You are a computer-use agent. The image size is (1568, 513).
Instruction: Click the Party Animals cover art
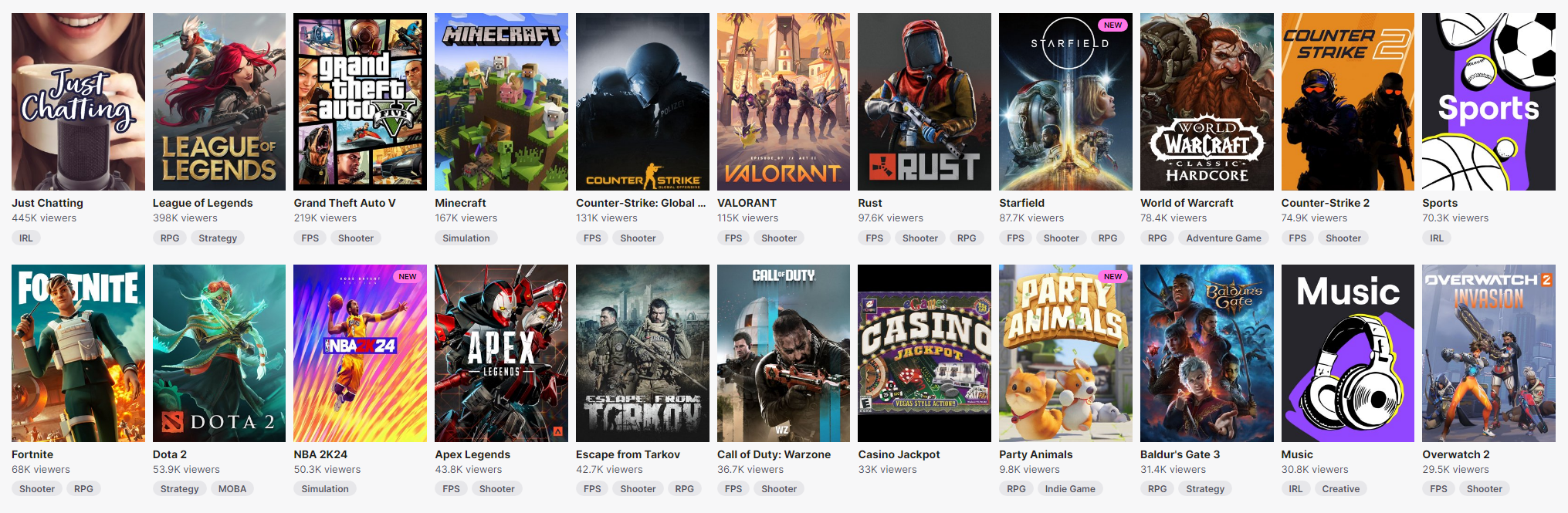point(1065,353)
